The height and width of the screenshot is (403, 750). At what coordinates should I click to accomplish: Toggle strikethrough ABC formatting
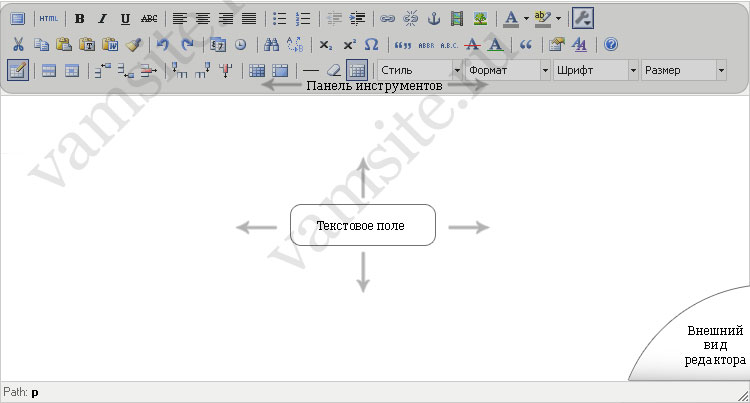click(149, 19)
